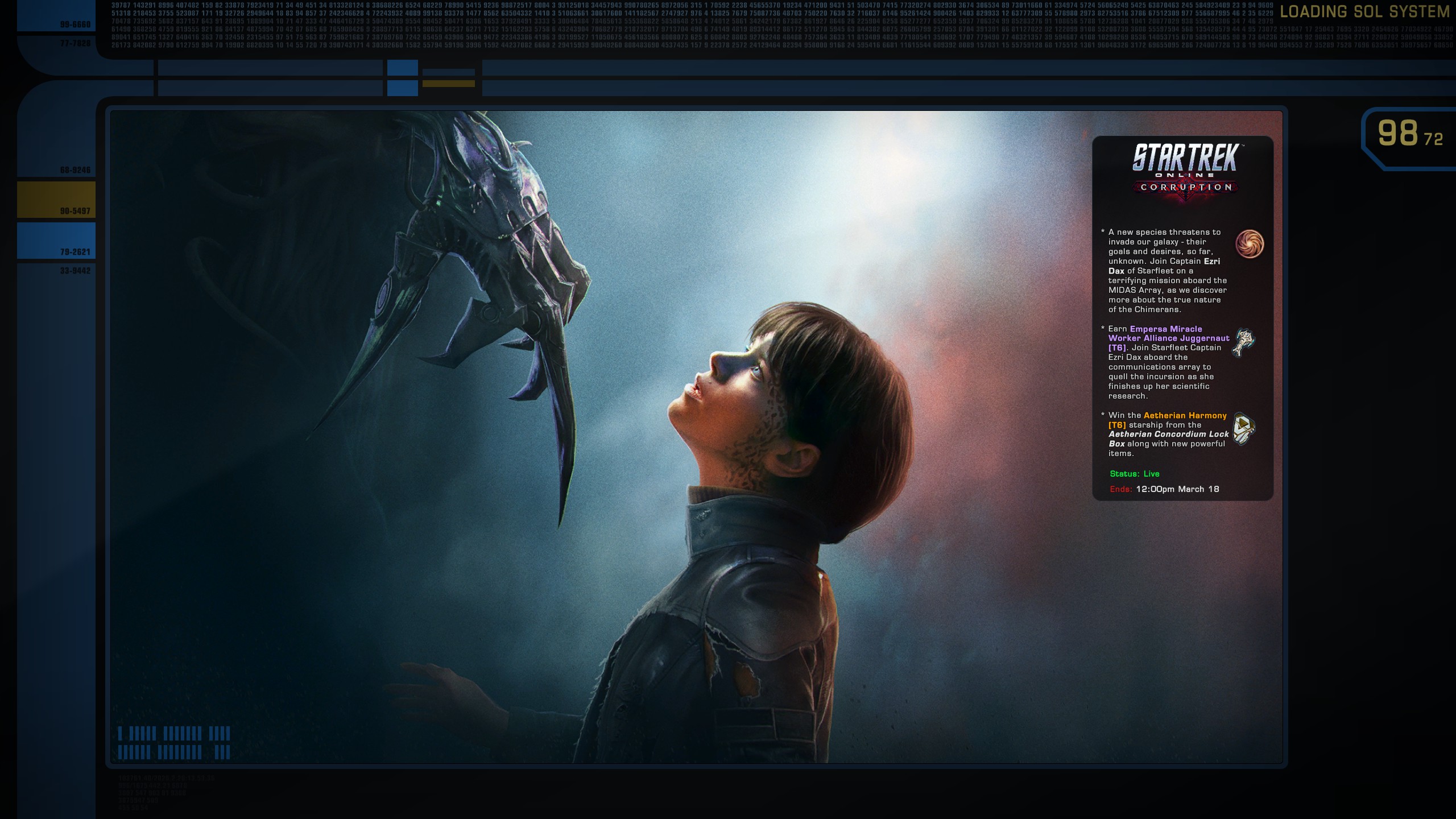Click the Loading Sol System title
This screenshot has height=819, width=1456.
[x=1364, y=11]
